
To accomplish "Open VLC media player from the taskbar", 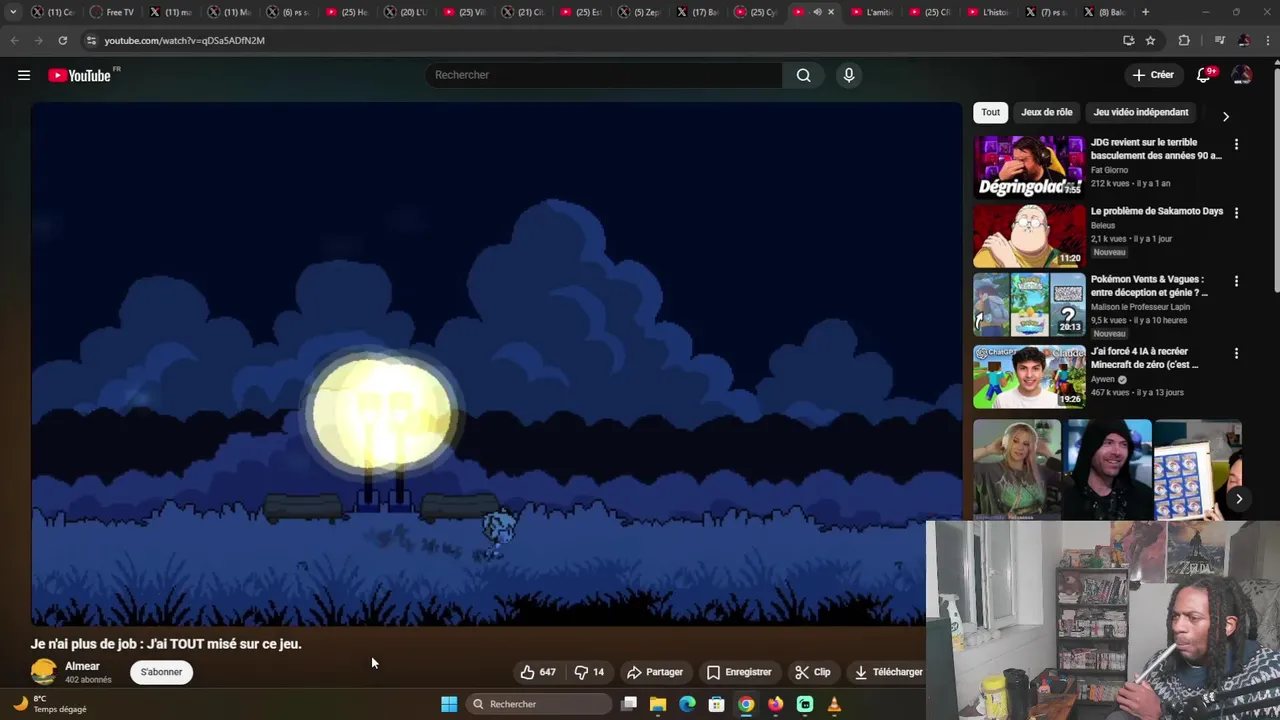I will click(x=834, y=704).
